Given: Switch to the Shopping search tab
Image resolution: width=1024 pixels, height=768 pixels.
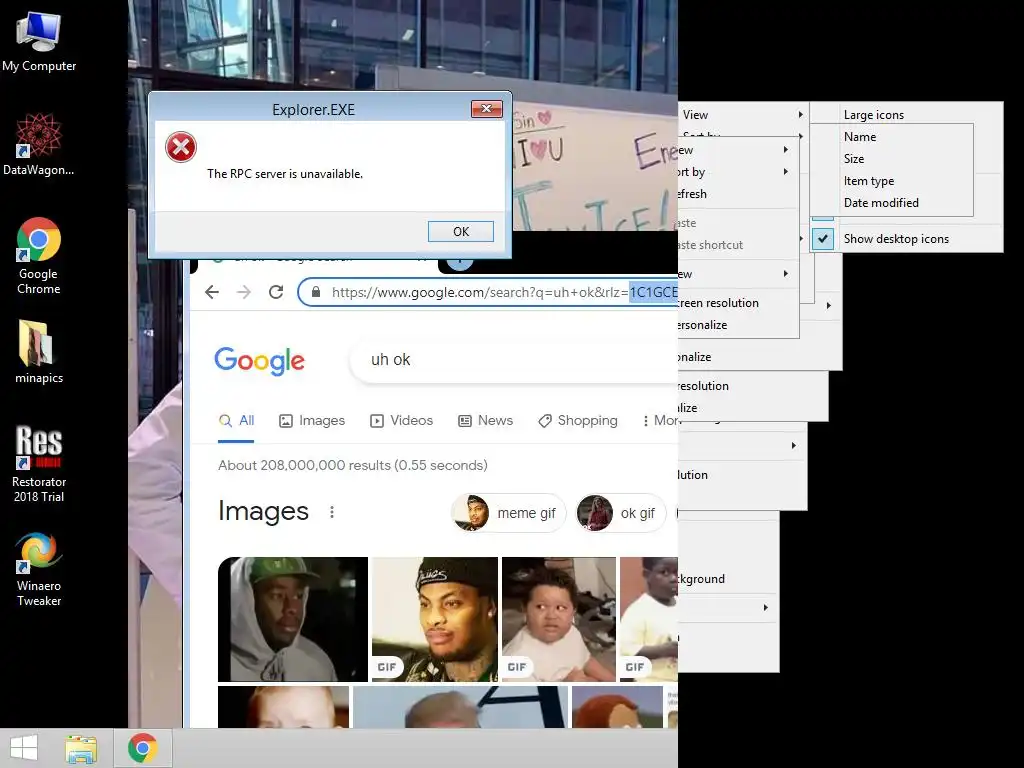Looking at the screenshot, I should (x=578, y=421).
